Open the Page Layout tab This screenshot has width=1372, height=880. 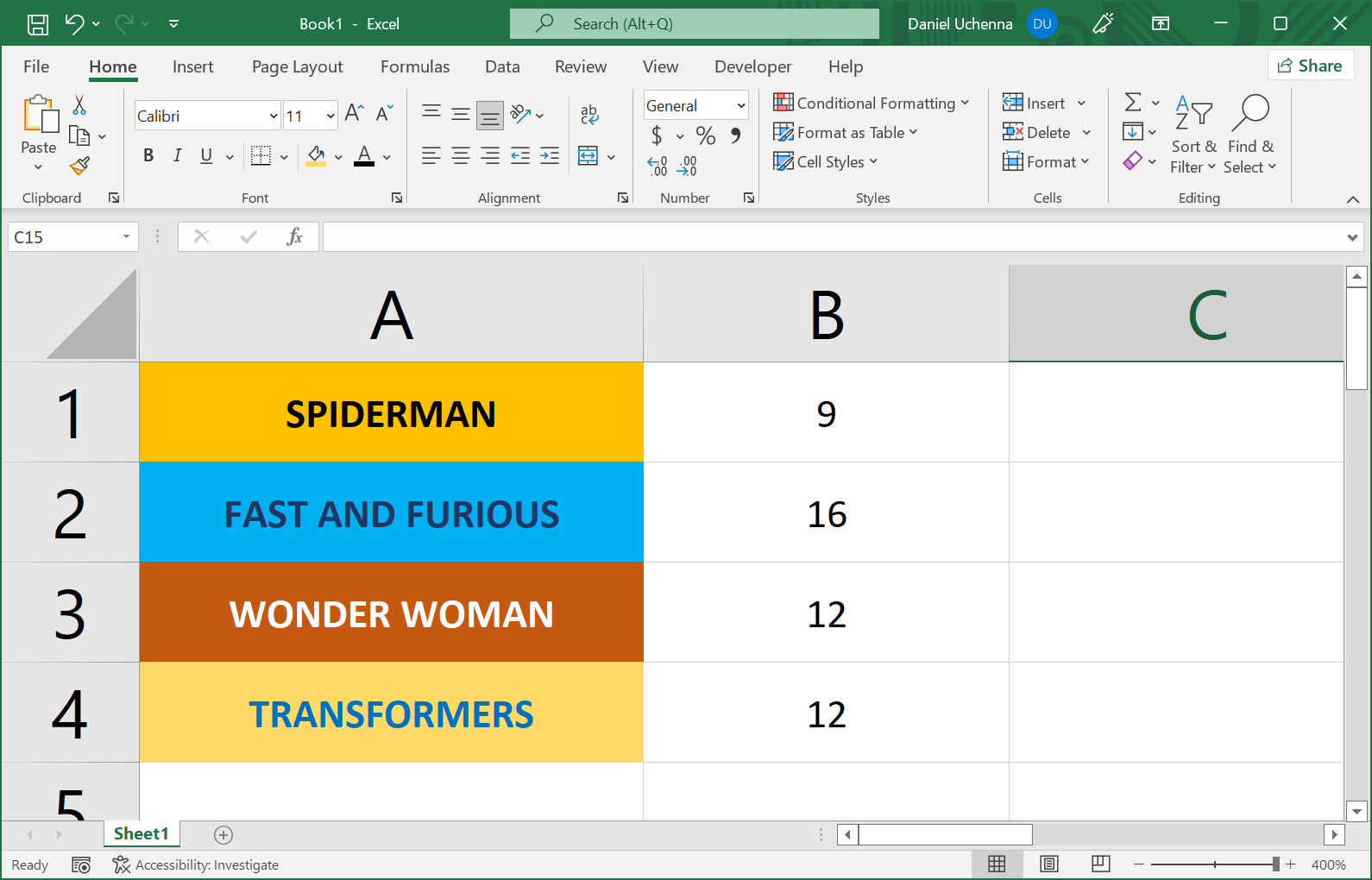point(297,67)
